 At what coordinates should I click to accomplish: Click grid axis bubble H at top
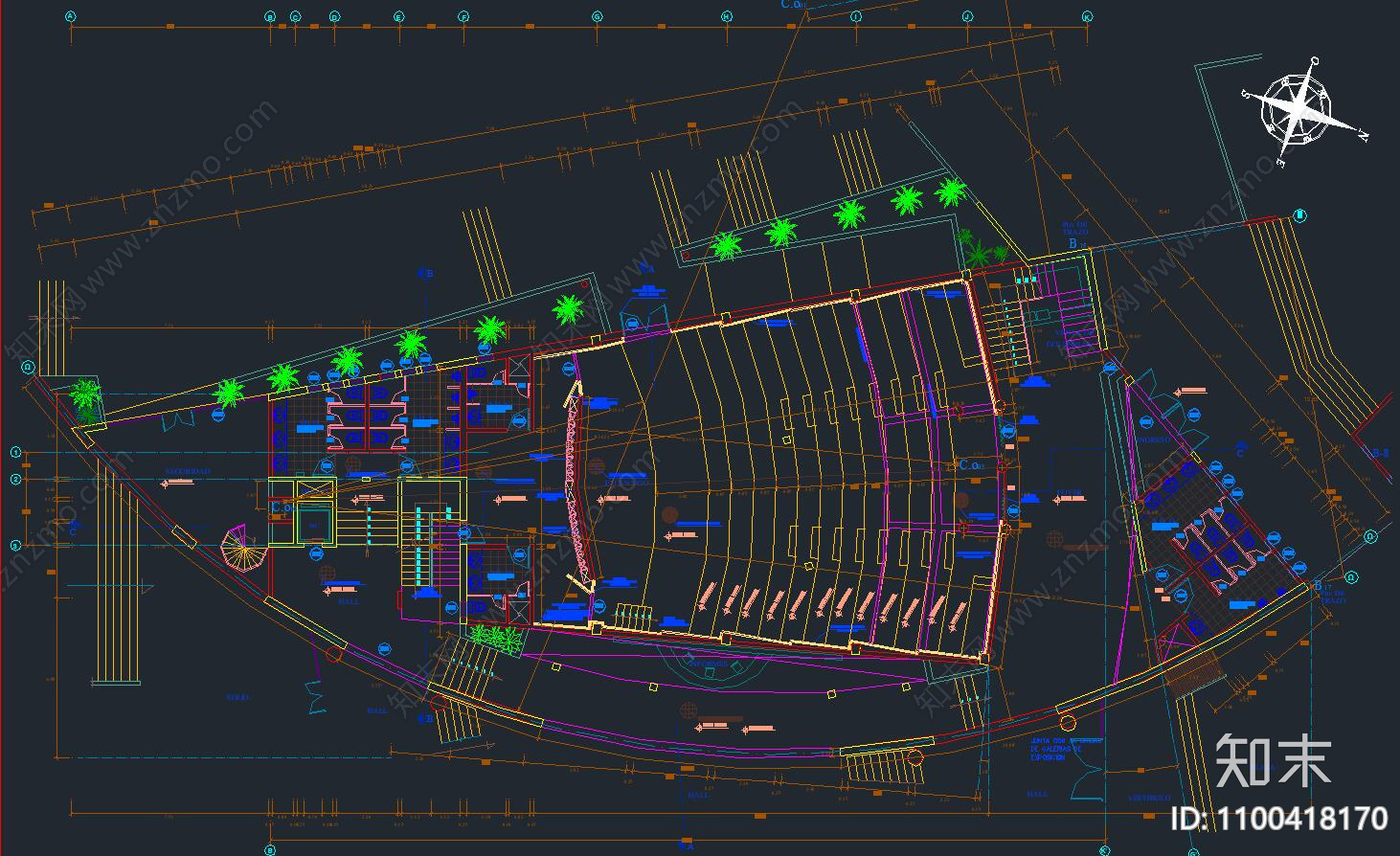727,16
